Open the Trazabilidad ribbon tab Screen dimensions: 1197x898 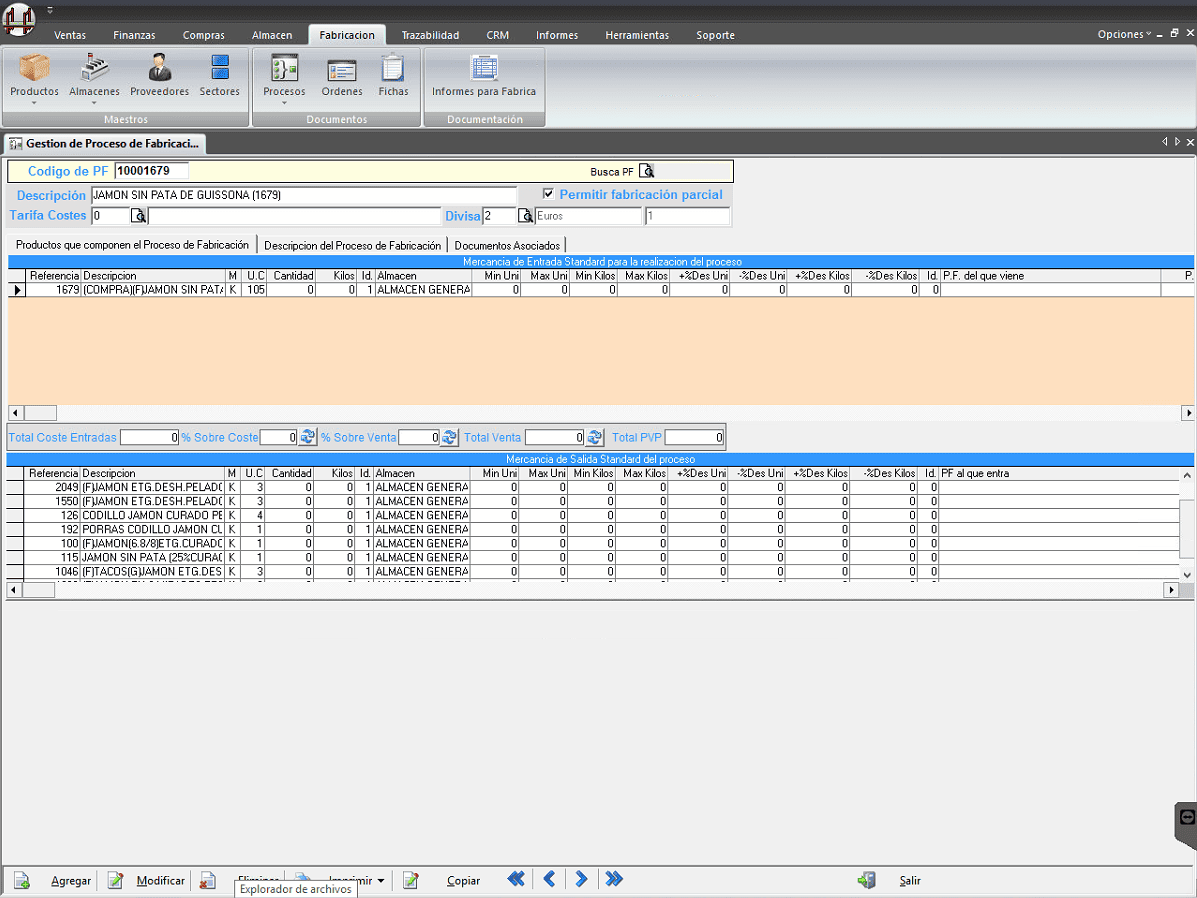[431, 35]
